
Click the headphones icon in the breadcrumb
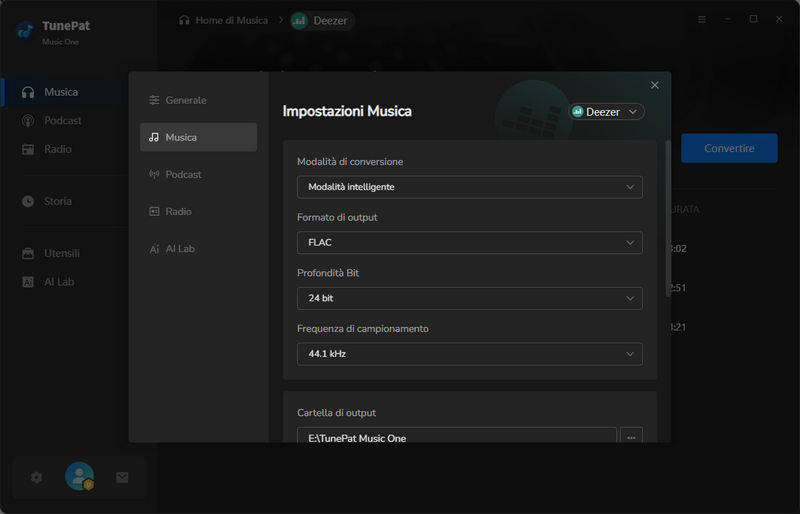point(184,20)
